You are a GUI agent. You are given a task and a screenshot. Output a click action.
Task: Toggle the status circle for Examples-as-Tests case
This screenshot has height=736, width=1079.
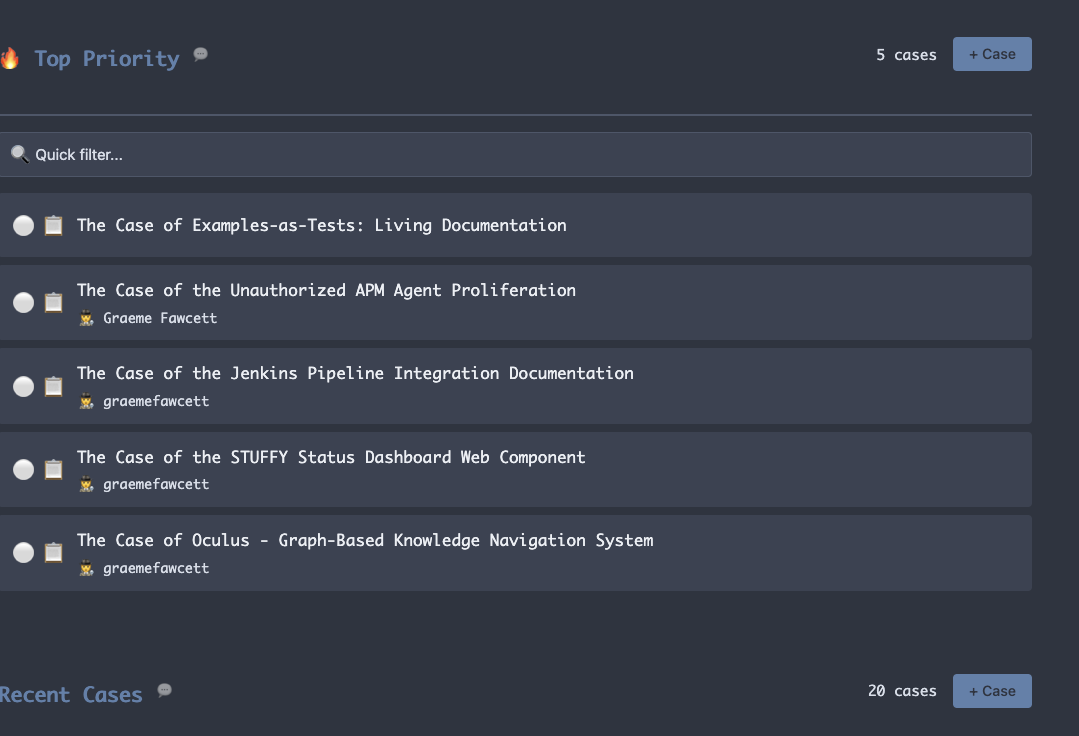click(x=23, y=226)
